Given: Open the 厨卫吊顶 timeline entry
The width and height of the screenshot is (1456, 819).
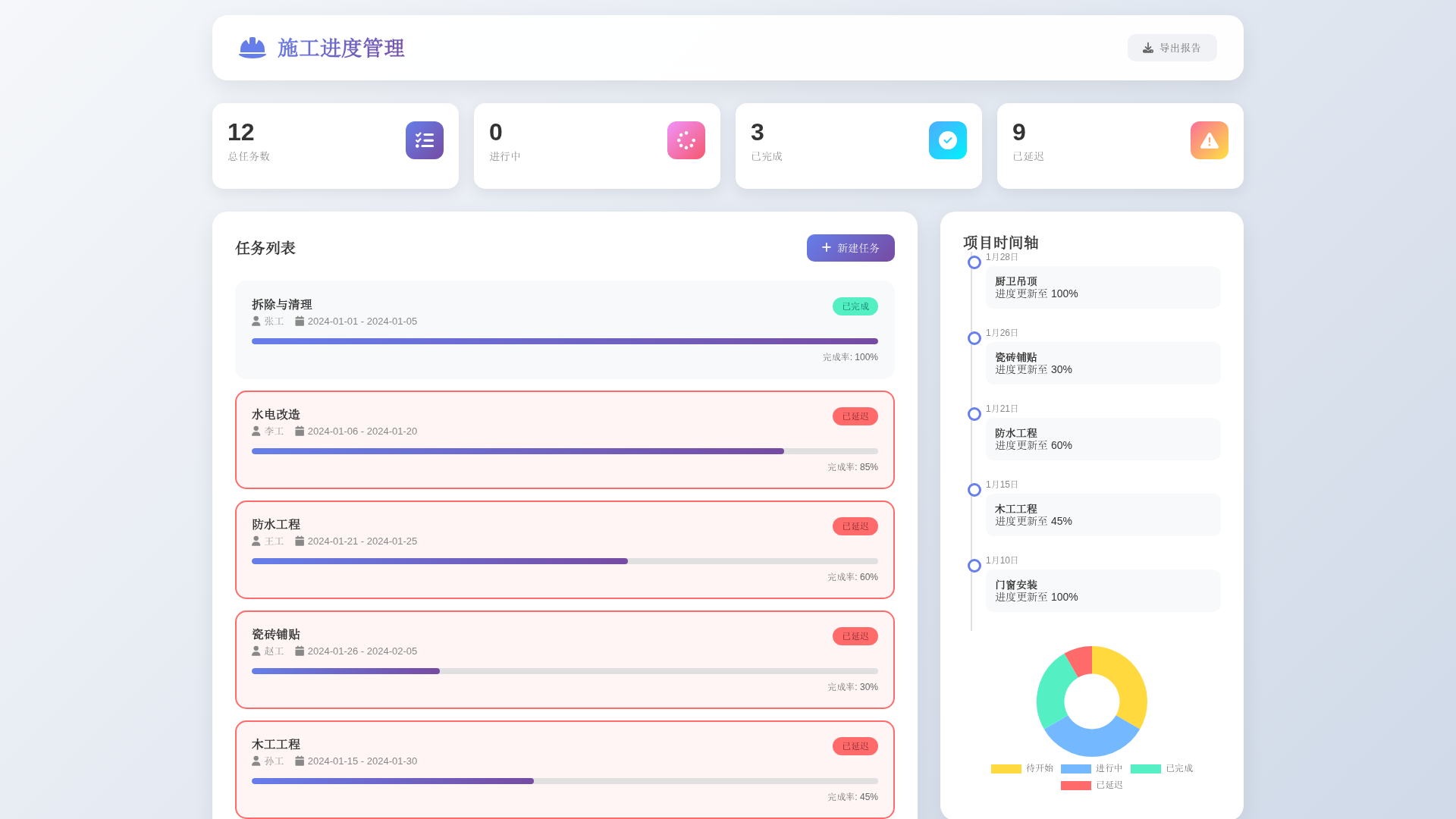Looking at the screenshot, I should (x=1103, y=287).
